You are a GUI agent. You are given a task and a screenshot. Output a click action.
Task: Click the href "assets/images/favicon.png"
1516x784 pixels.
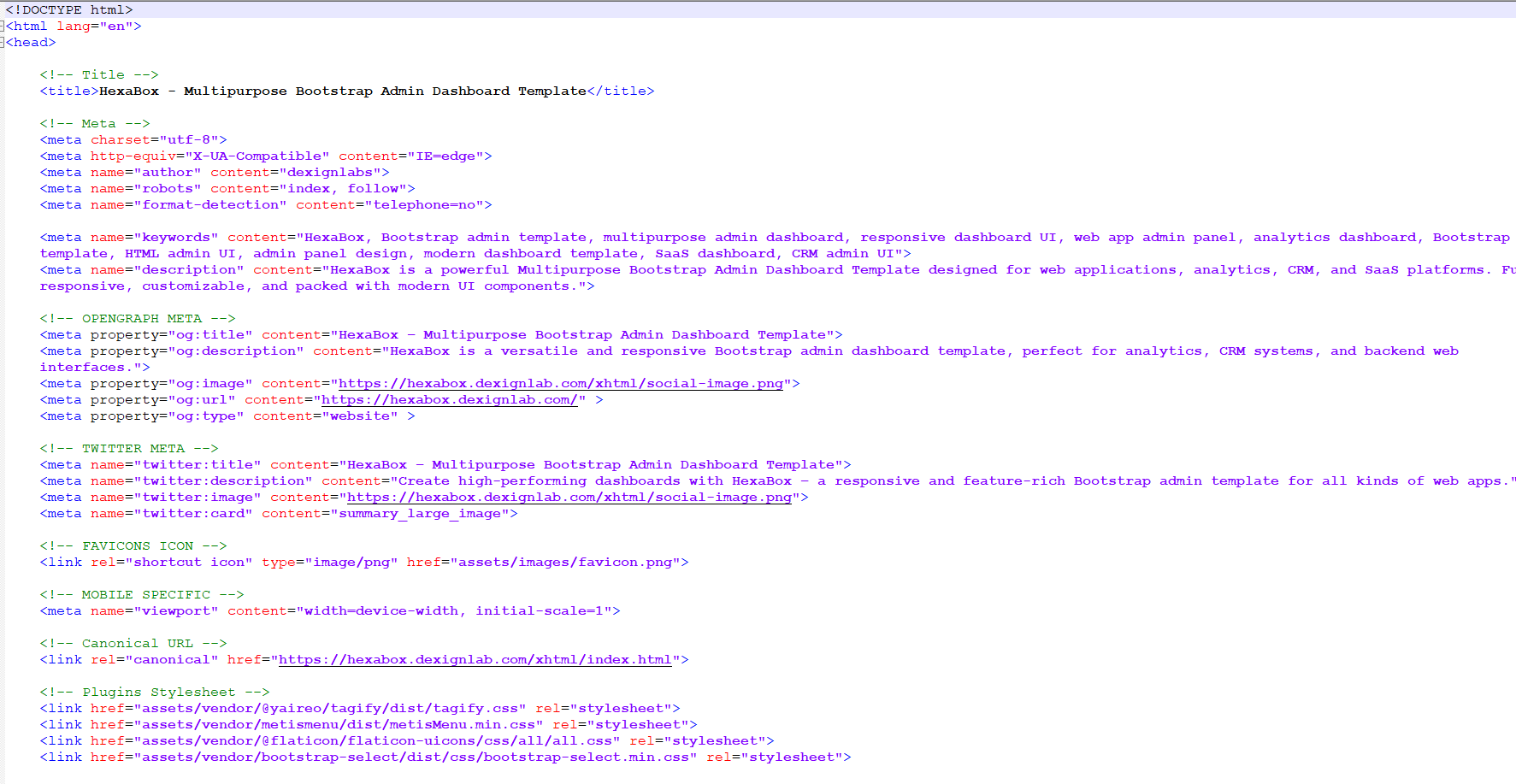[x=565, y=563]
